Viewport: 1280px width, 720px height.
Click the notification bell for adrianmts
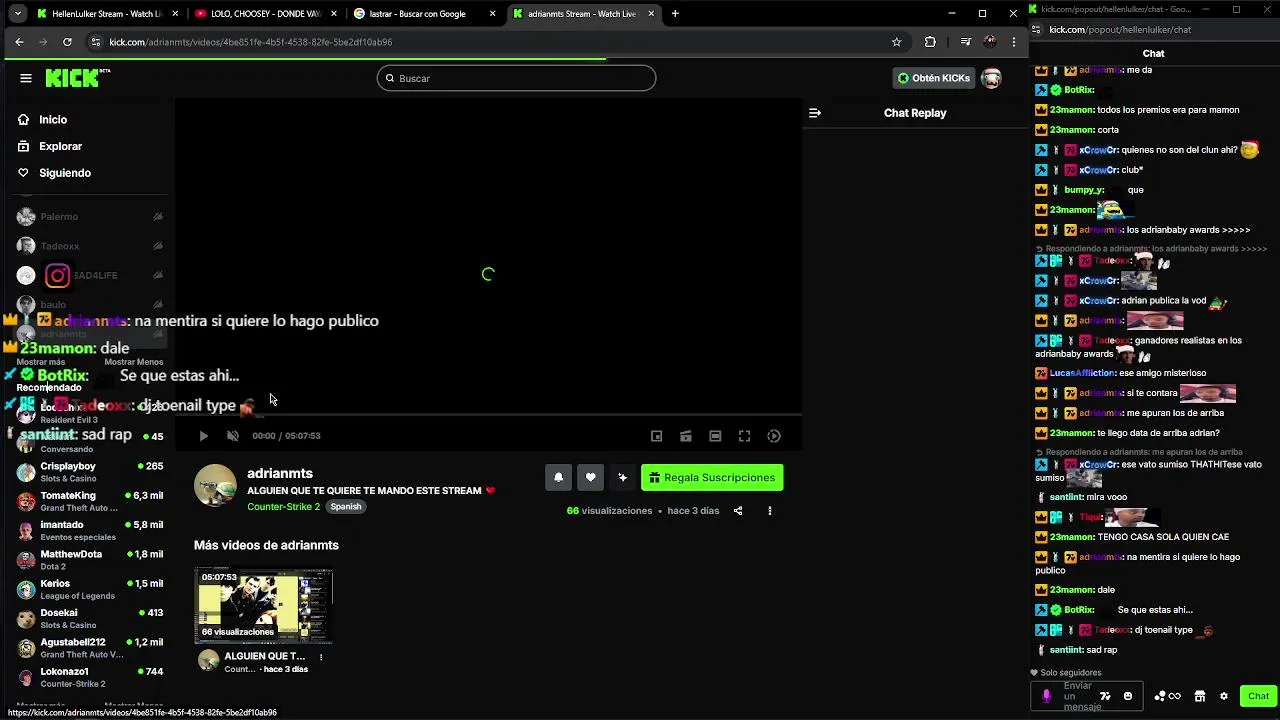click(x=558, y=478)
